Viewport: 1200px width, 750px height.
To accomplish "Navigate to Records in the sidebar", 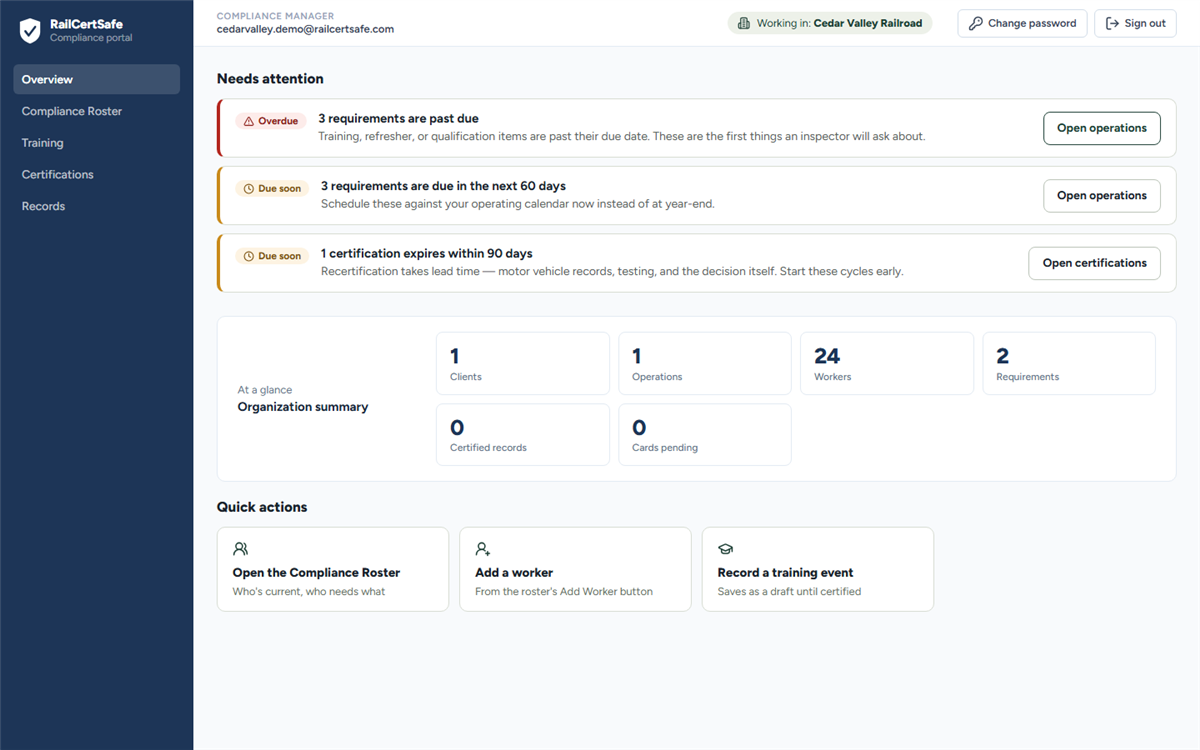I will coord(97,206).
